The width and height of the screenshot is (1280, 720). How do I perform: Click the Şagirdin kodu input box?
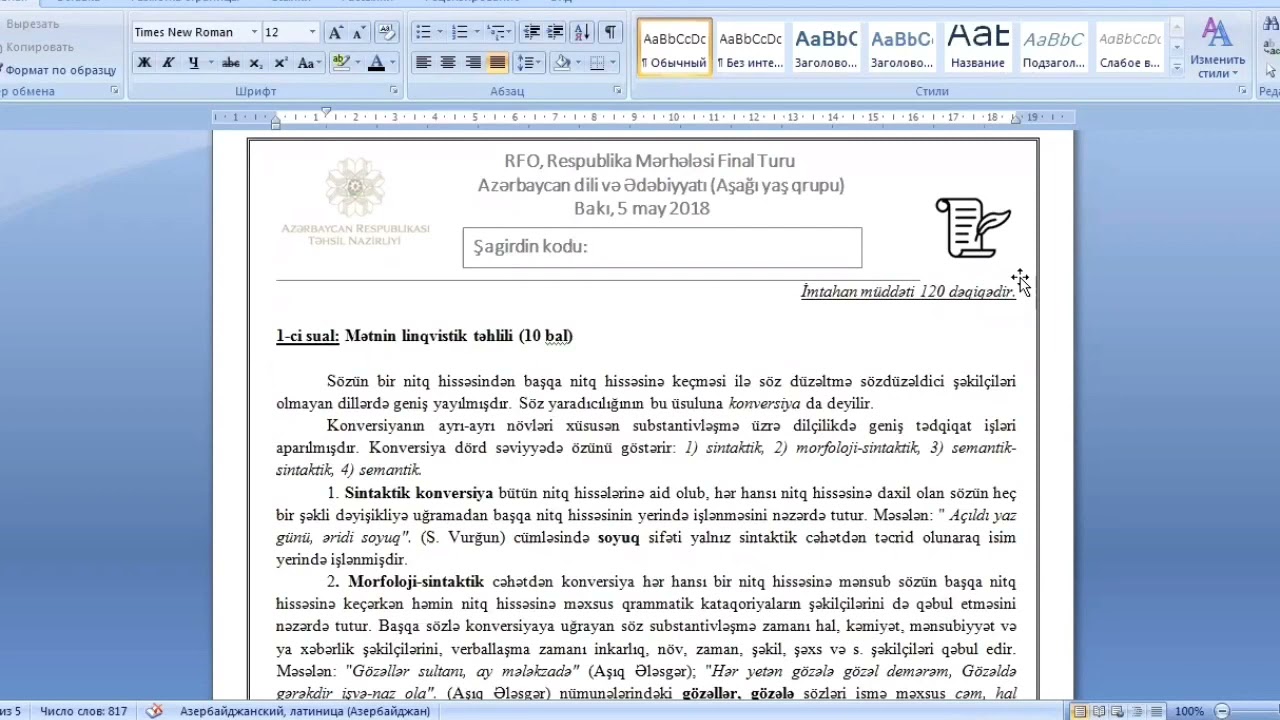pos(662,247)
